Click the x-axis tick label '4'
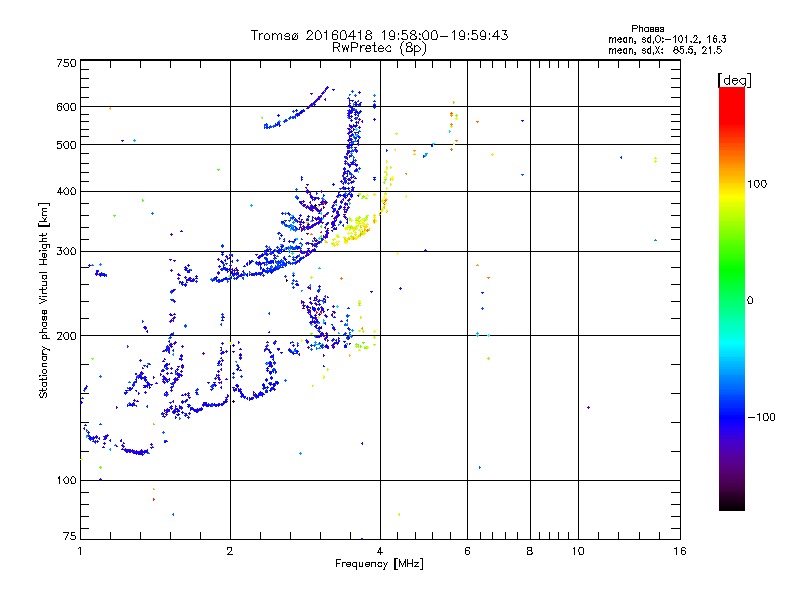This screenshot has height=600, width=800. [380, 551]
